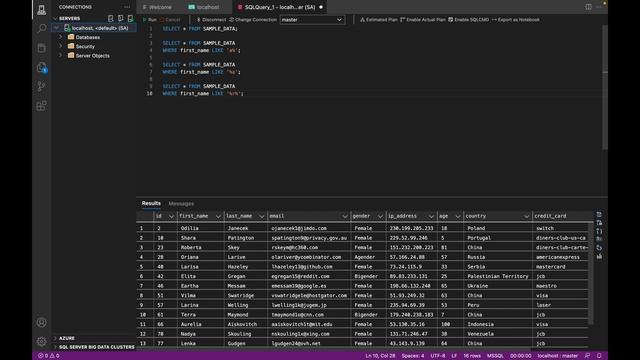Collapse the localhost server node

coord(56,28)
